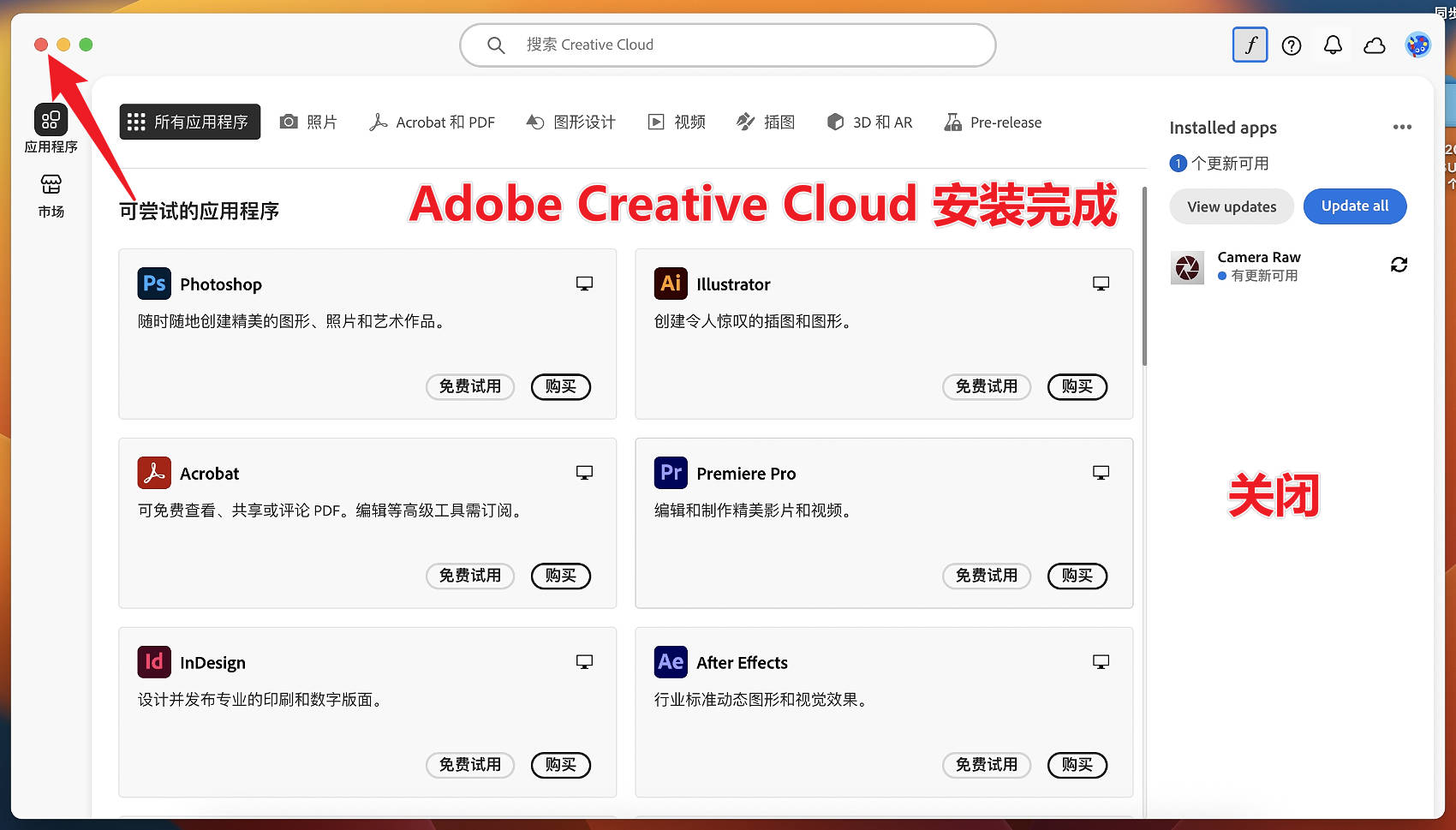
Task: Select the 所有应用程序 tab
Action: [x=189, y=122]
